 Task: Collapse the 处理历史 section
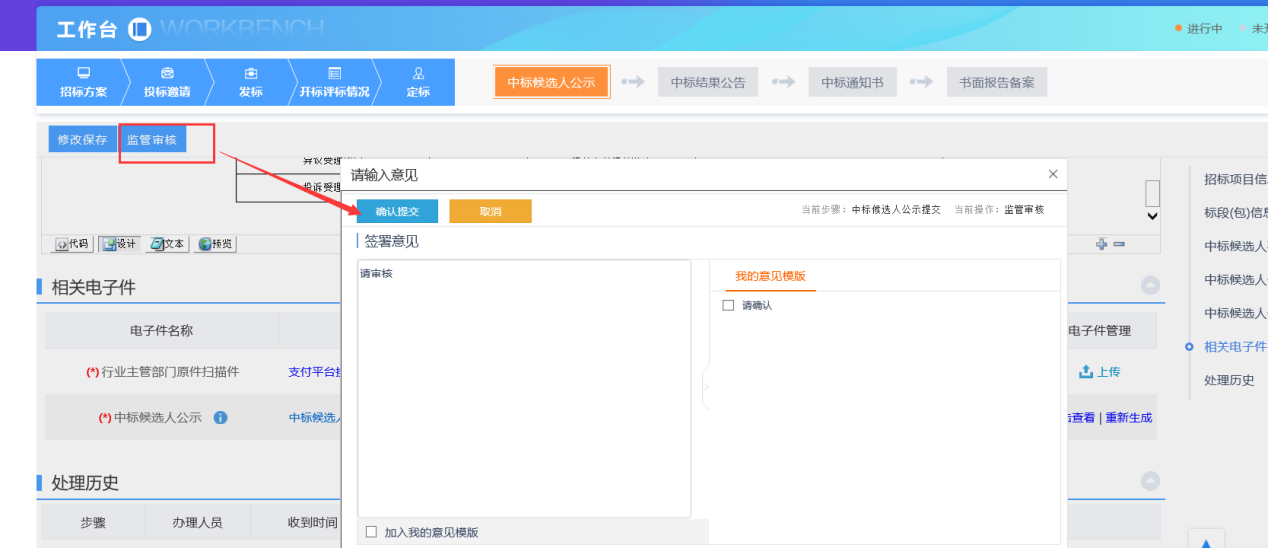tap(1150, 481)
